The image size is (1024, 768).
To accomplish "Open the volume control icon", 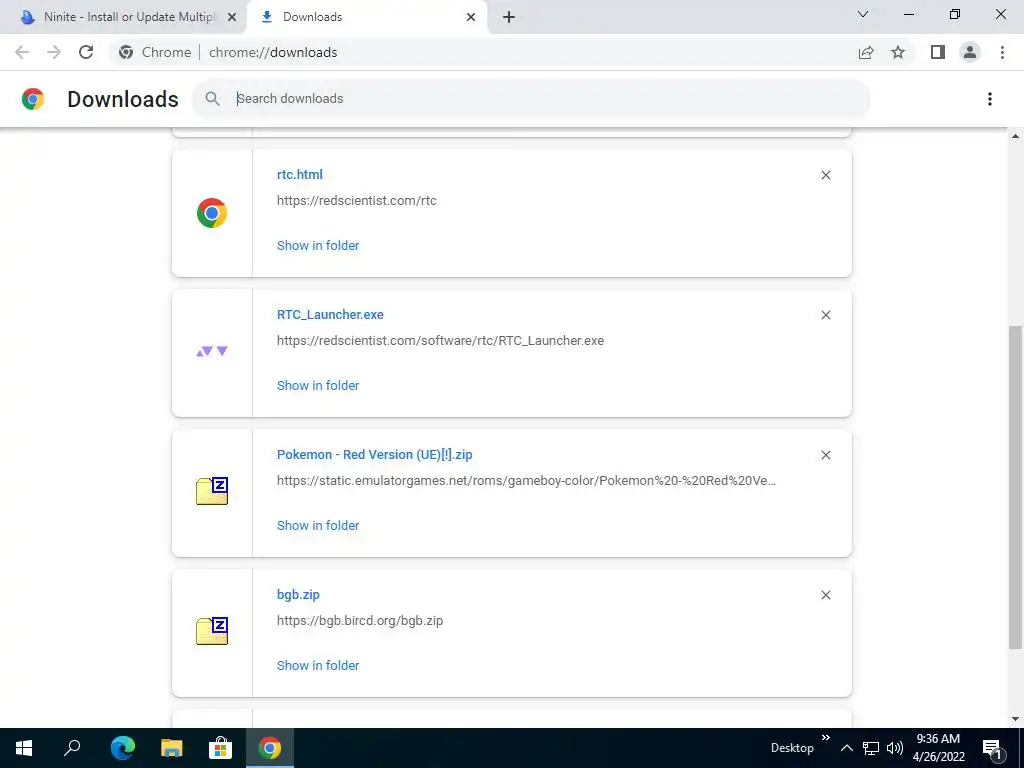I will pos(895,748).
